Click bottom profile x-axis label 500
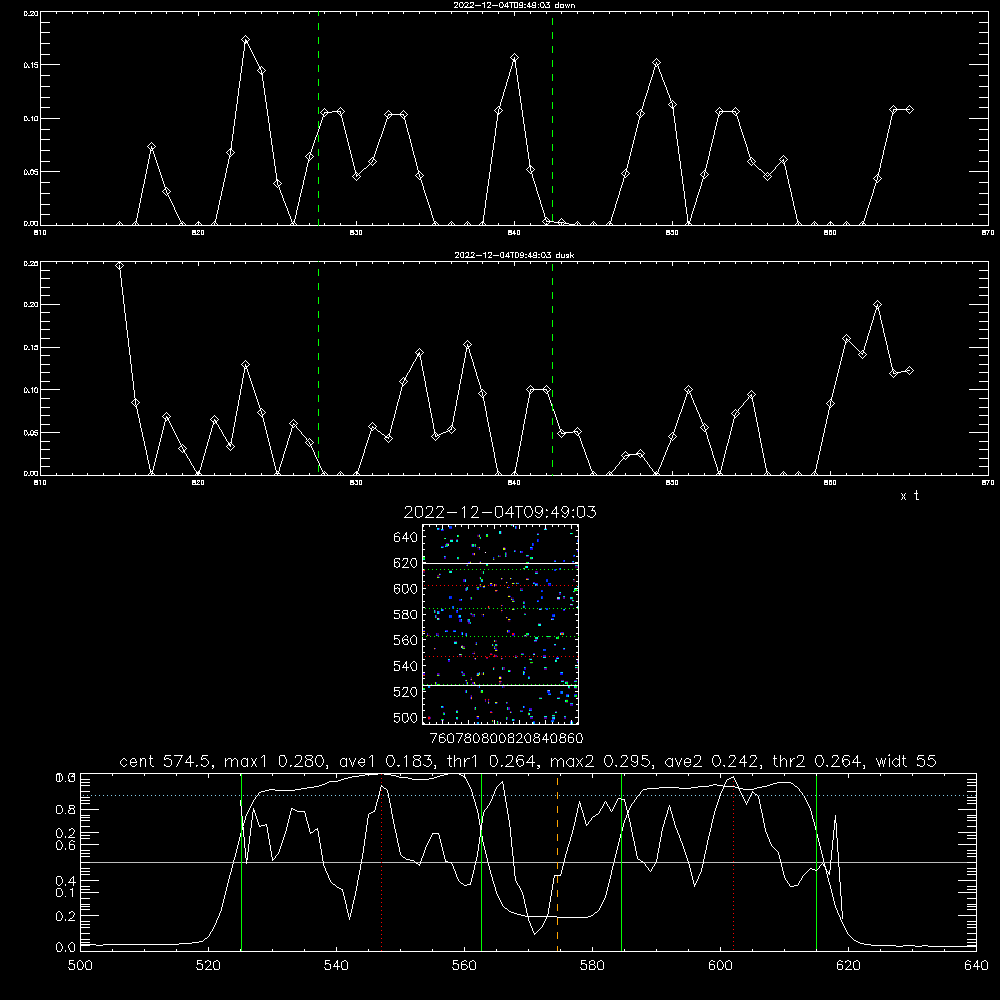Image resolution: width=1000 pixels, height=1000 pixels. [80, 965]
